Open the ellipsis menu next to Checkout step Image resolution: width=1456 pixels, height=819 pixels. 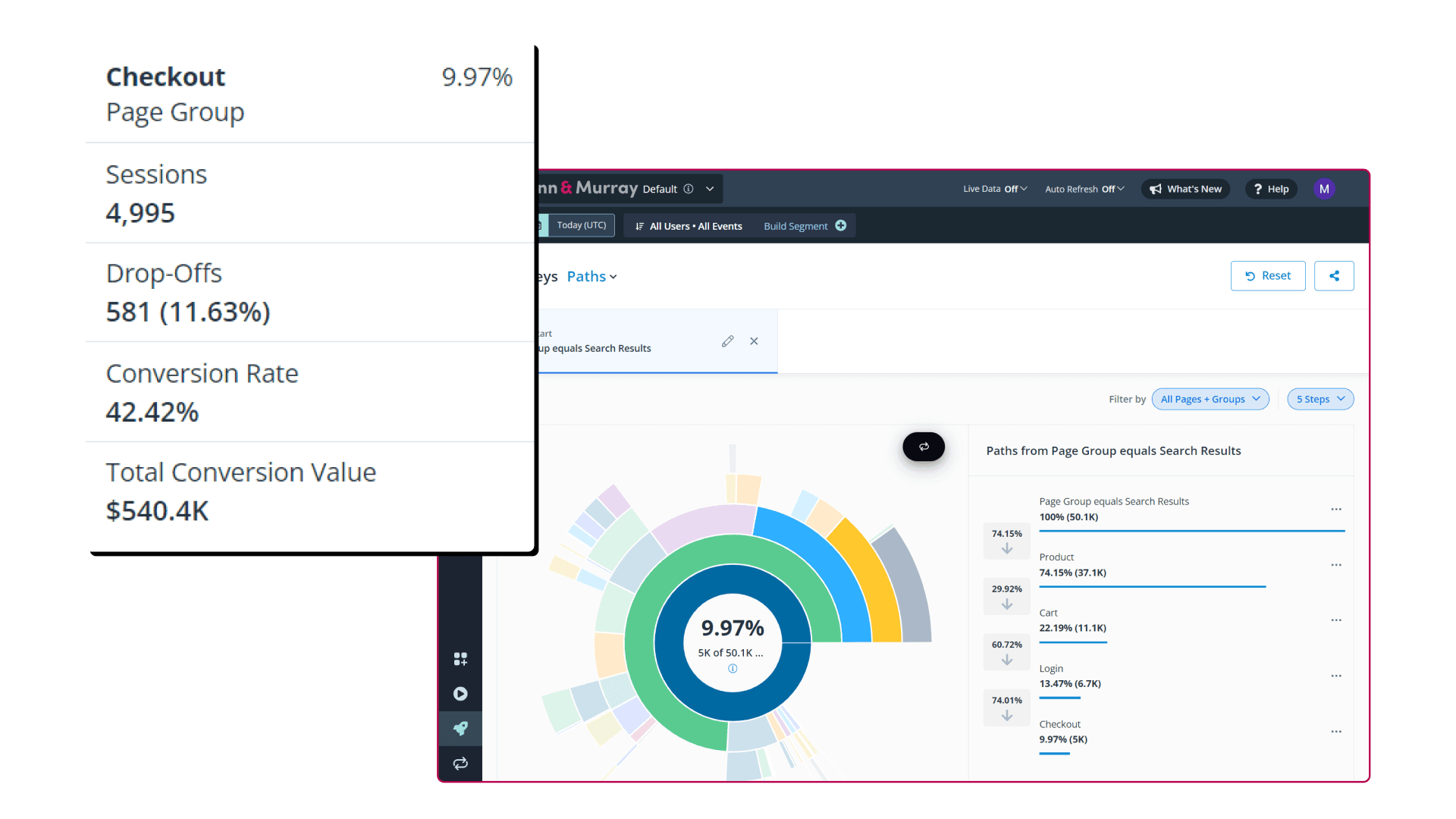click(1335, 731)
